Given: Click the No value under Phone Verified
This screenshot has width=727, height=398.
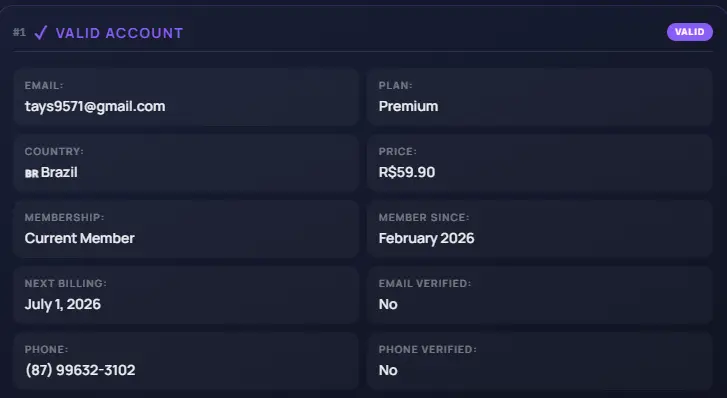Looking at the screenshot, I should (388, 370).
